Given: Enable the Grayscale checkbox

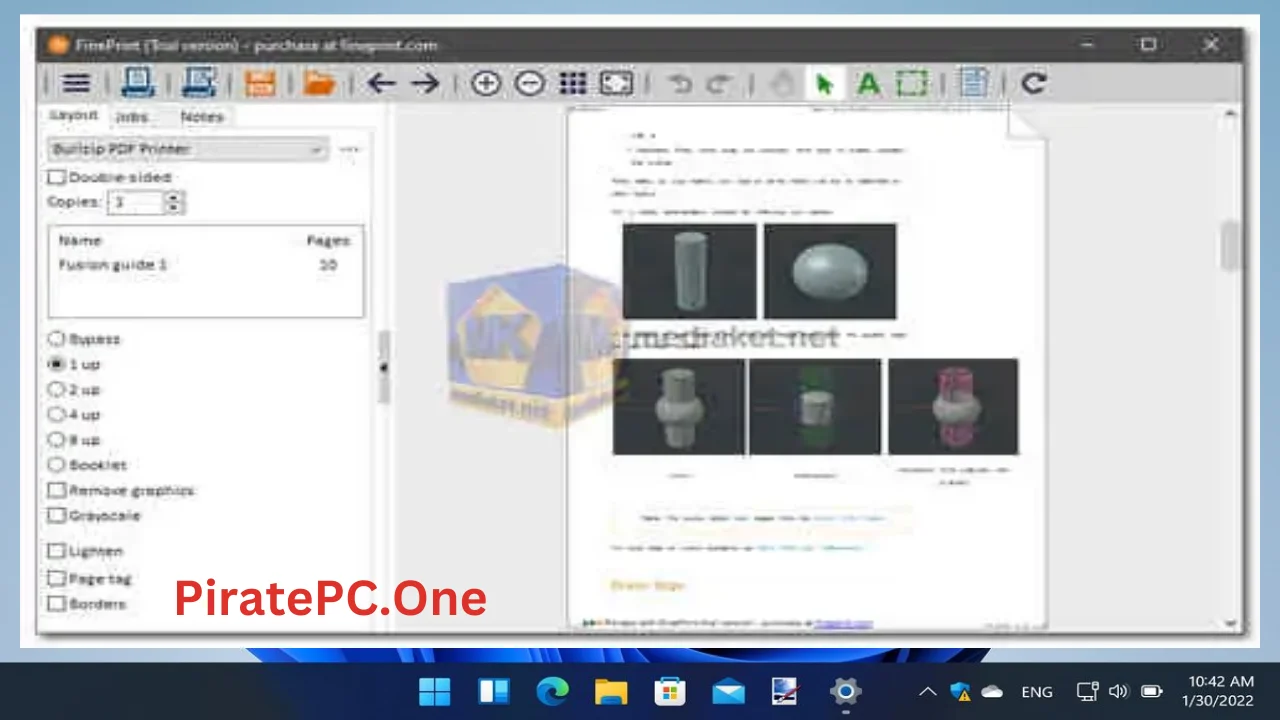Looking at the screenshot, I should [57, 515].
